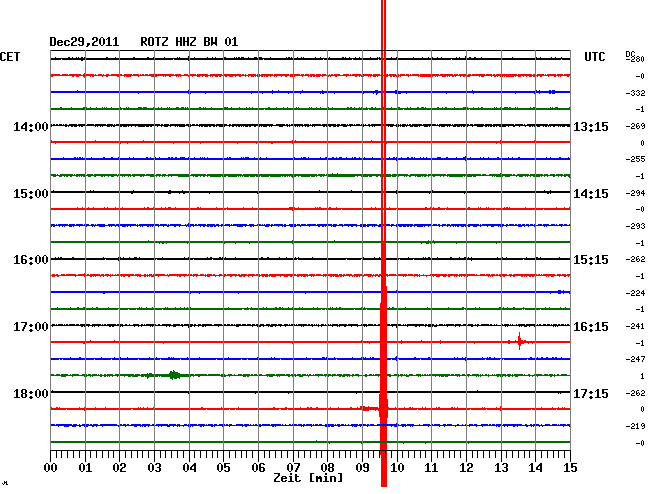The height and width of the screenshot is (494, 650).
Task: Click the green trace burst near minute 03.5
Action: [x=175, y=375]
